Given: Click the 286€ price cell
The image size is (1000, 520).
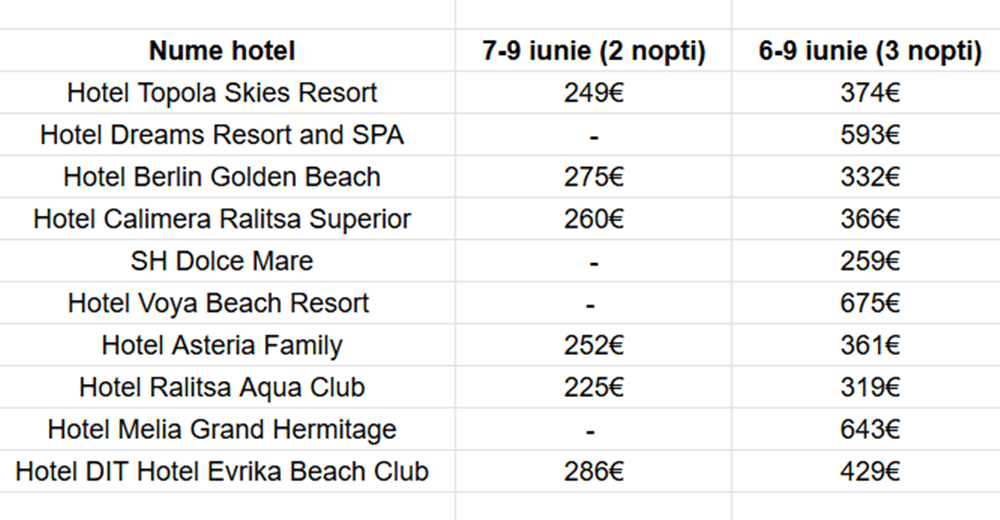Looking at the screenshot, I should tap(594, 472).
